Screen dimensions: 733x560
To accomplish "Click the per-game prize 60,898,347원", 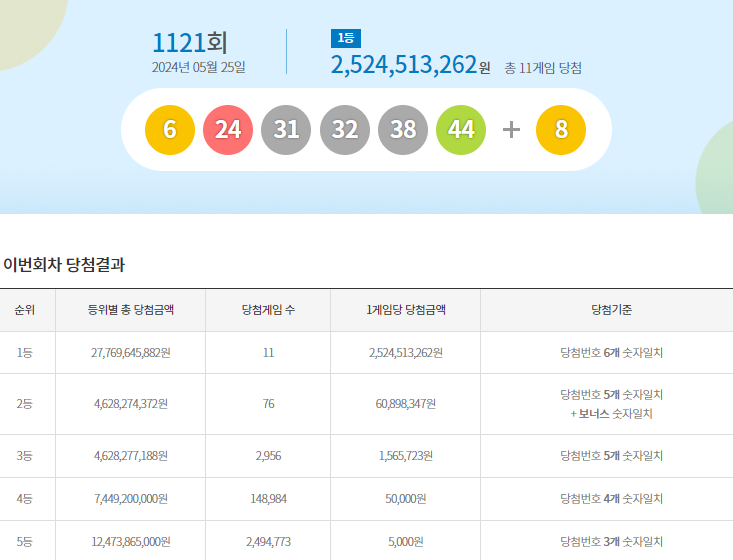I will click(x=406, y=404).
